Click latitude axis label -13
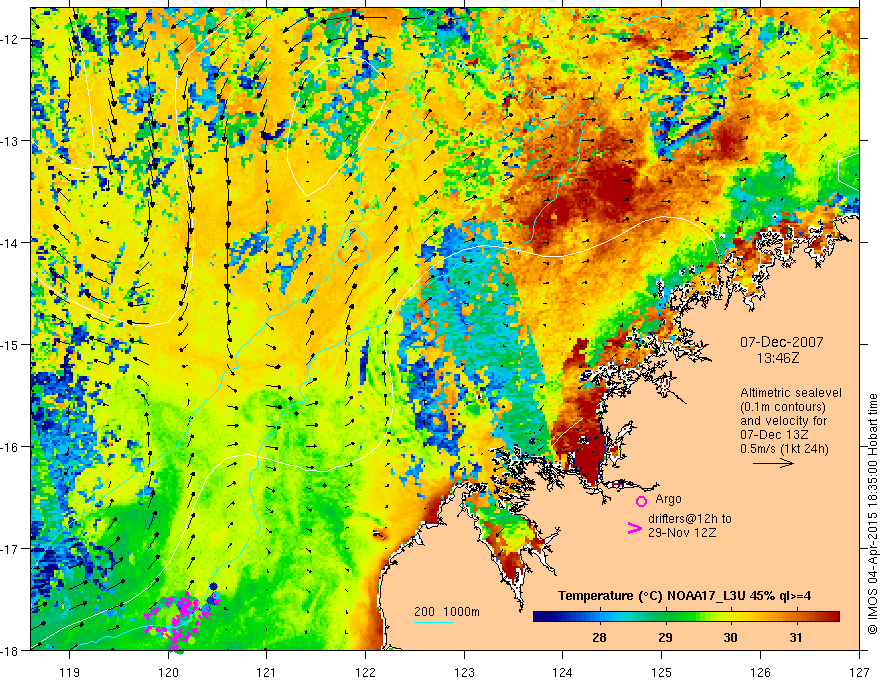Viewport: 880px width, 680px height. [x=11, y=141]
